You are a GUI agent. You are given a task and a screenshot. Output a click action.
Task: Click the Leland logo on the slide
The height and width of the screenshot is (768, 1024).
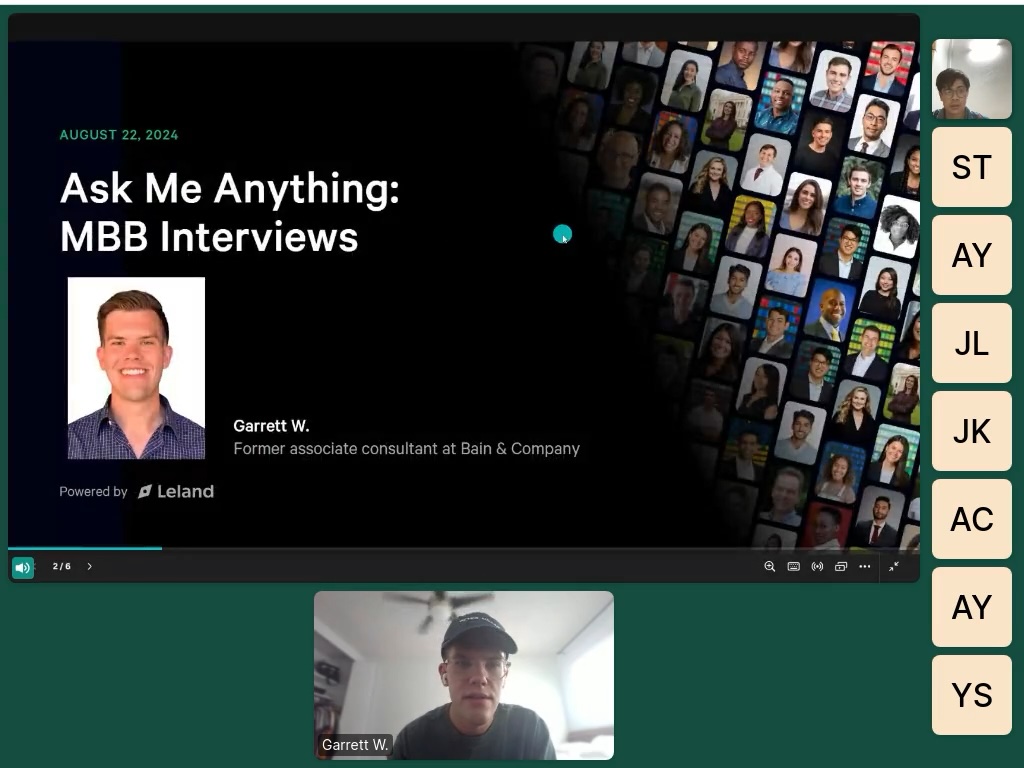(176, 492)
